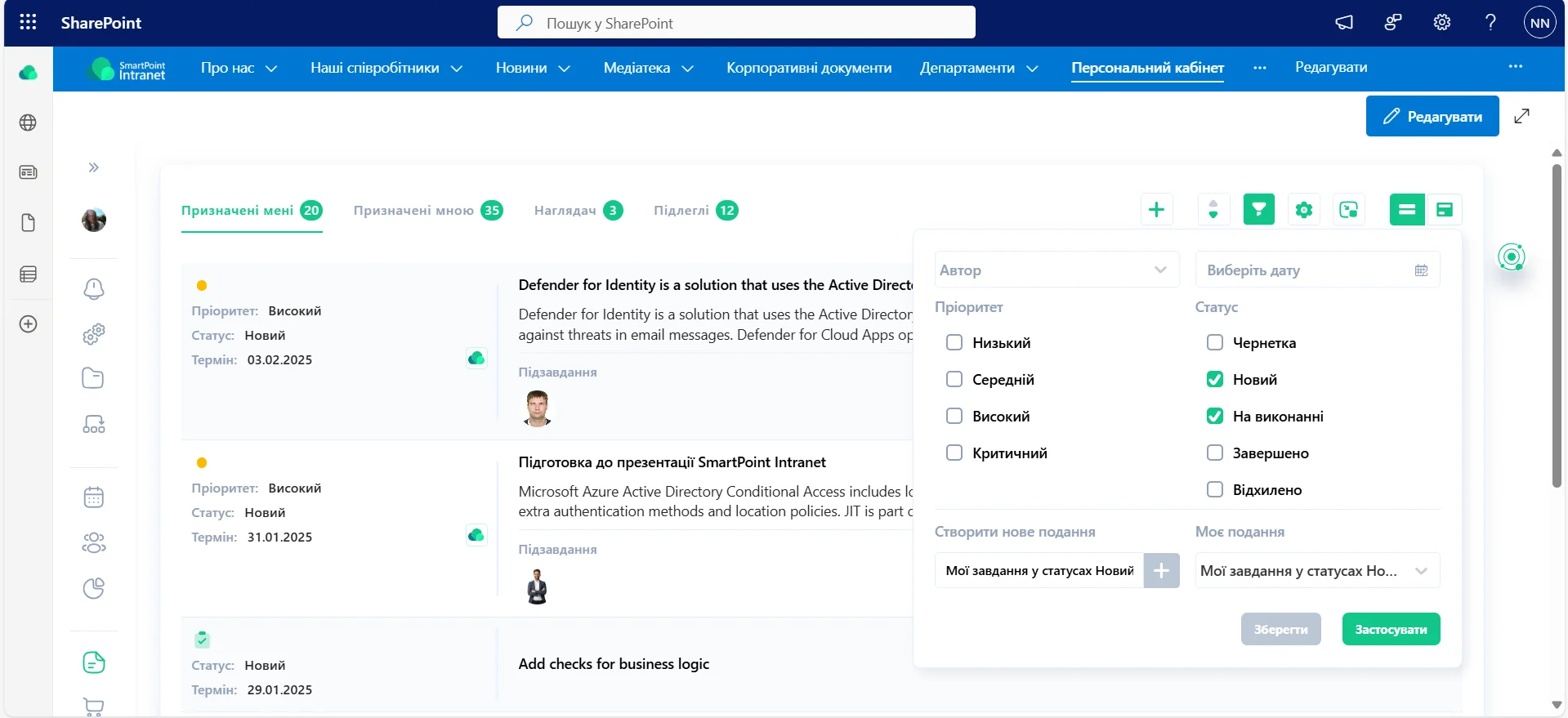
Task: Open the pie chart reports sidebar icon
Action: tap(94, 589)
